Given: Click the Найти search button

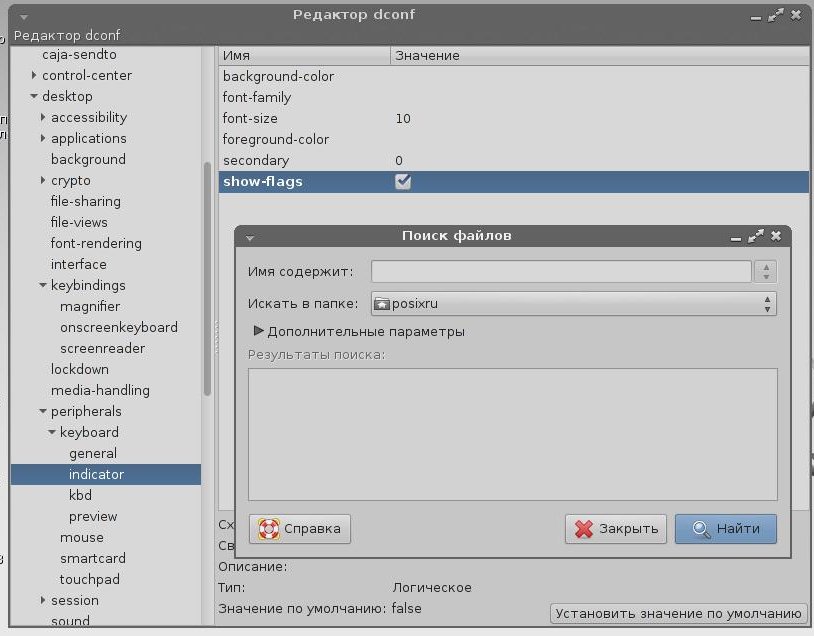Looking at the screenshot, I should point(726,529).
